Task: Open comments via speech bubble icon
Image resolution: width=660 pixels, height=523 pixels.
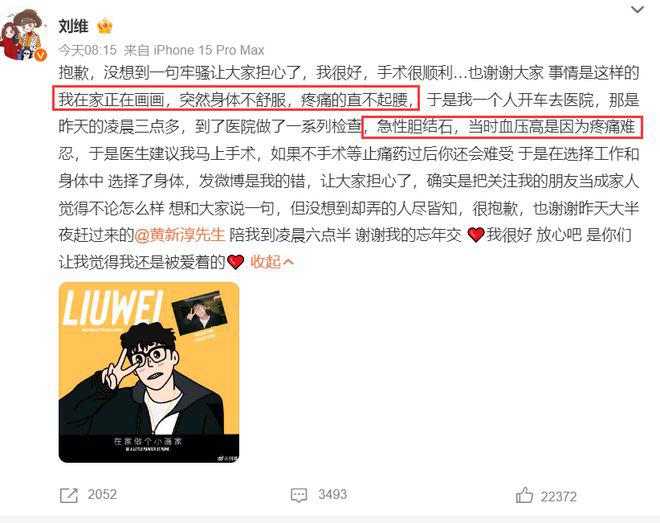Action: tap(299, 495)
